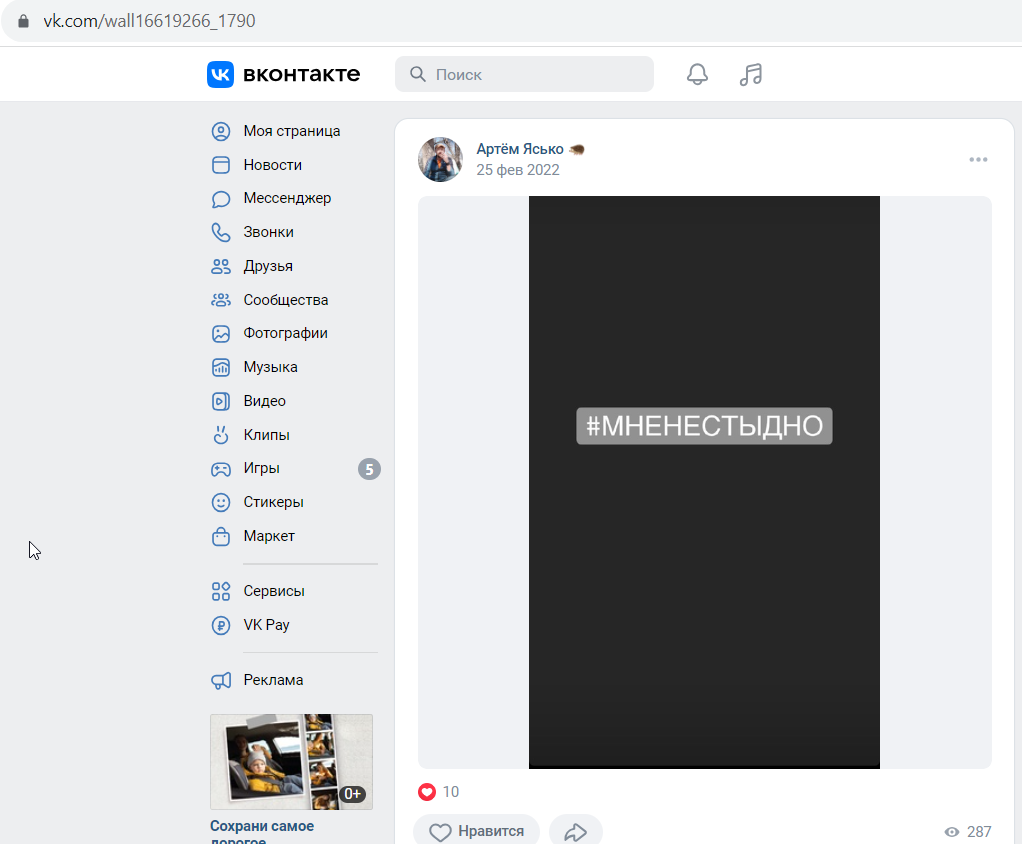Click the views eye icon
Viewport: 1022px width, 844px height.
click(x=952, y=832)
